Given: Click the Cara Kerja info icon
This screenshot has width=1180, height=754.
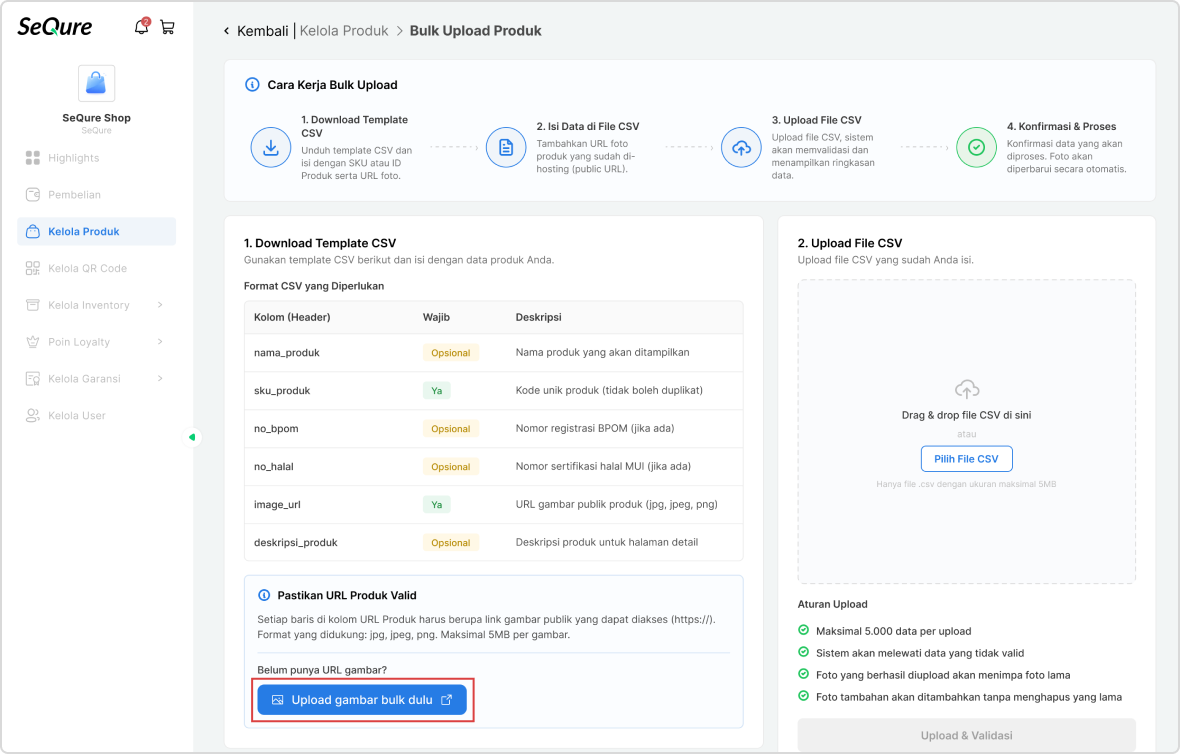Looking at the screenshot, I should (x=252, y=85).
